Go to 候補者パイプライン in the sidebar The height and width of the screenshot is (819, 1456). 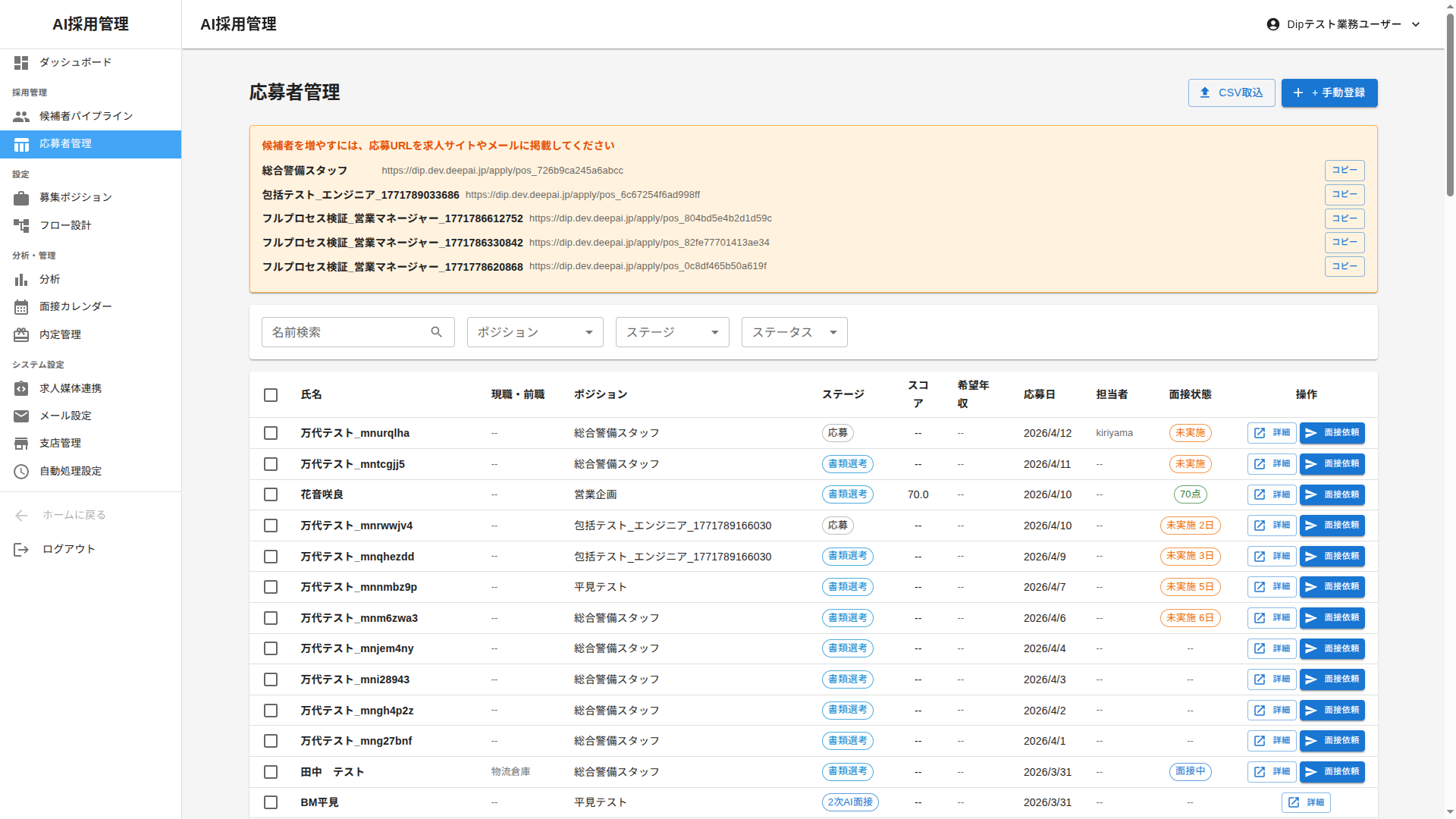[x=90, y=116]
